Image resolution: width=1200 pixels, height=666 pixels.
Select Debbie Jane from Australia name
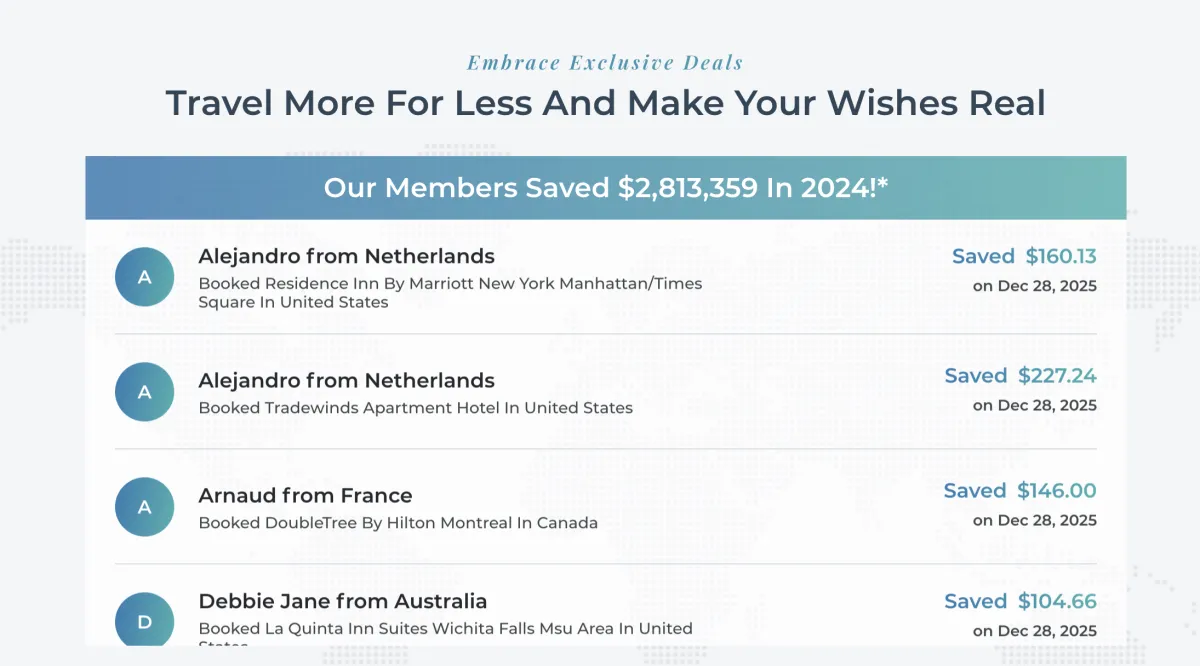coord(343,602)
